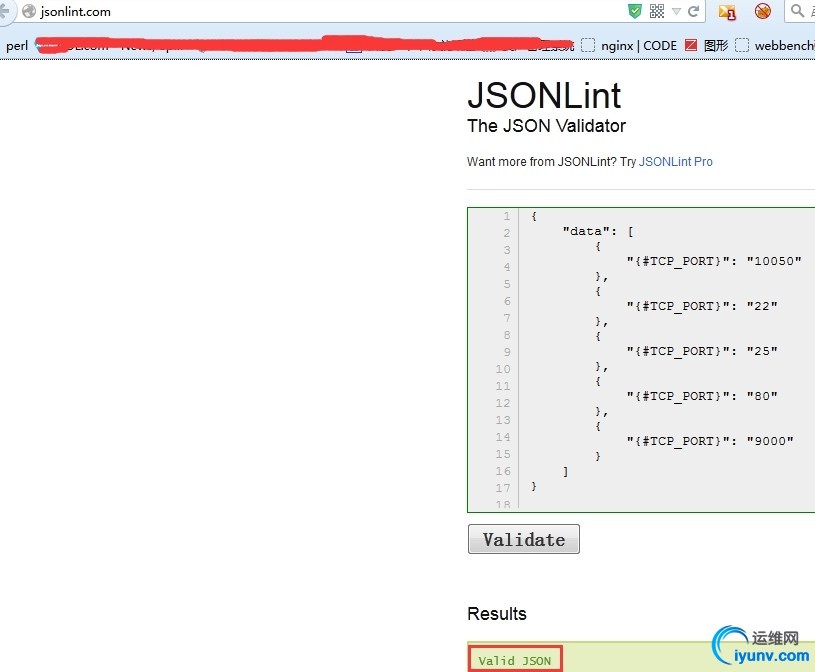The image size is (815, 672).
Task: Open the nginx | CODE bookmark
Action: tap(629, 46)
